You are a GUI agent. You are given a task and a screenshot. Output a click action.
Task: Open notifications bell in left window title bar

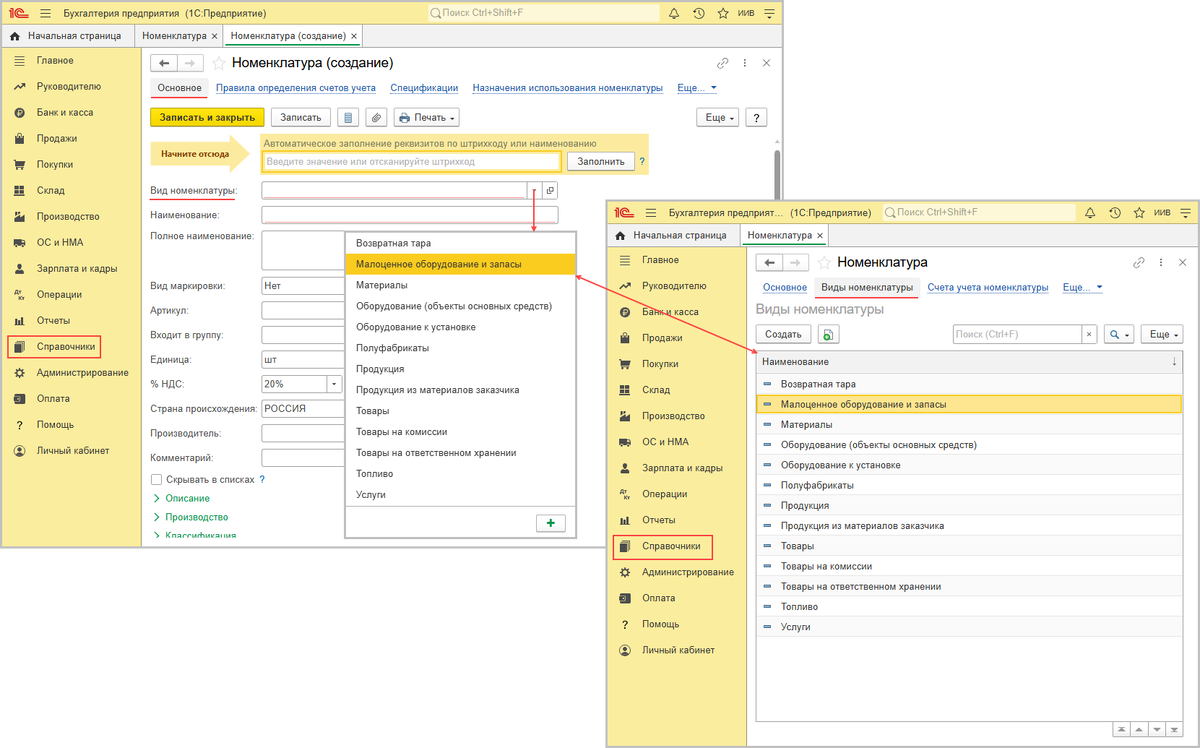pyautogui.click(x=674, y=13)
